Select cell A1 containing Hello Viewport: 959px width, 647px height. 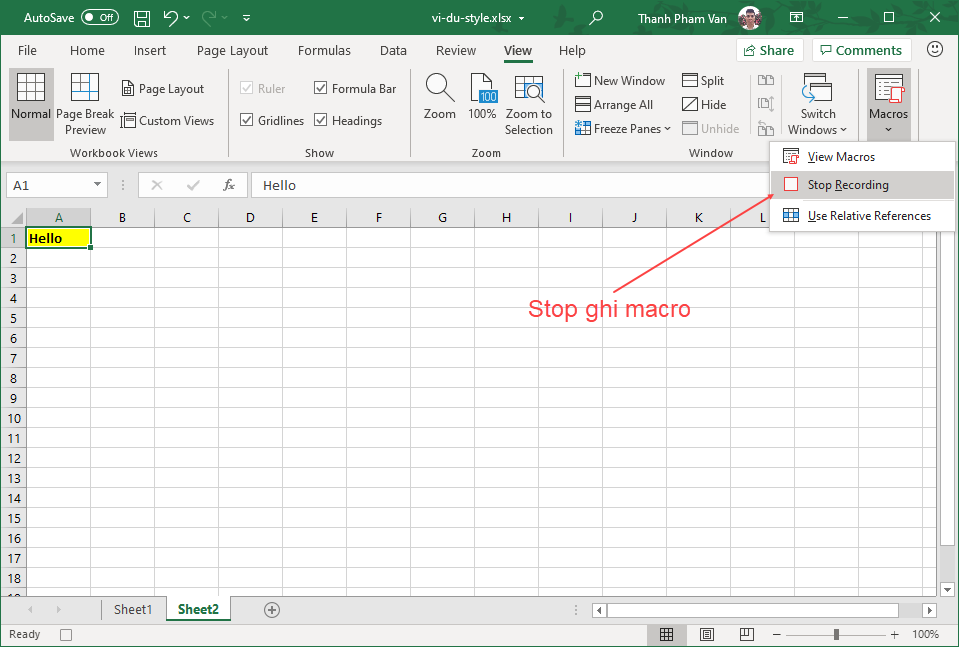point(59,238)
